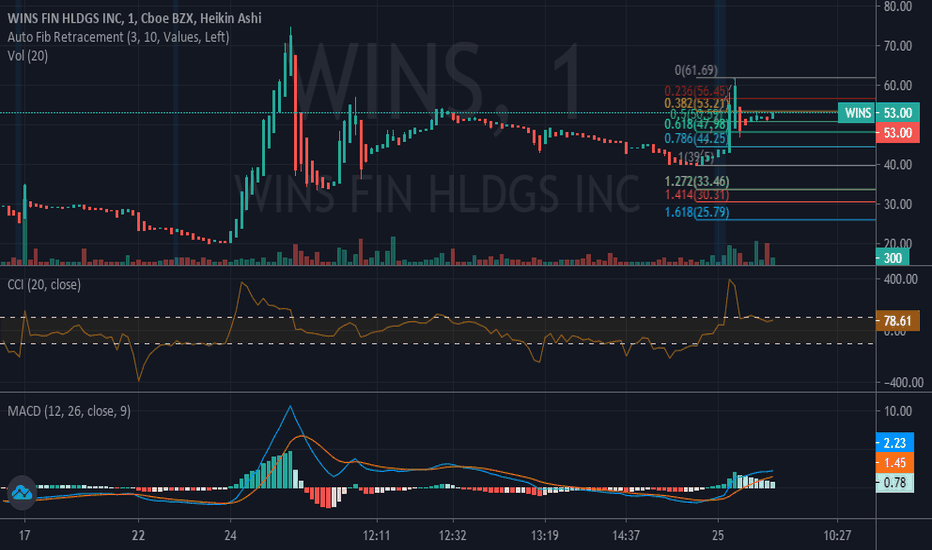932x550 pixels.
Task: Click the Fib level 0.382(53.21) label
Action: (697, 103)
